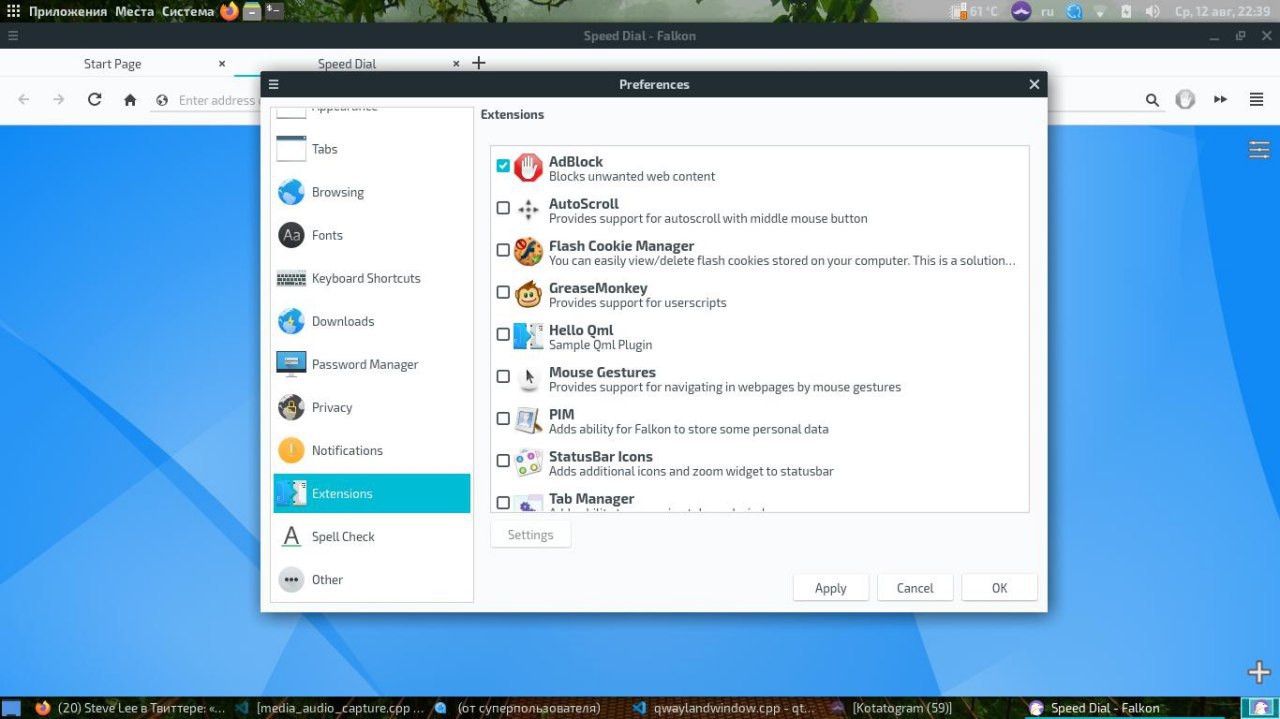Screen dimensions: 1280x719
Task: Click the Apply button
Action: (x=830, y=588)
